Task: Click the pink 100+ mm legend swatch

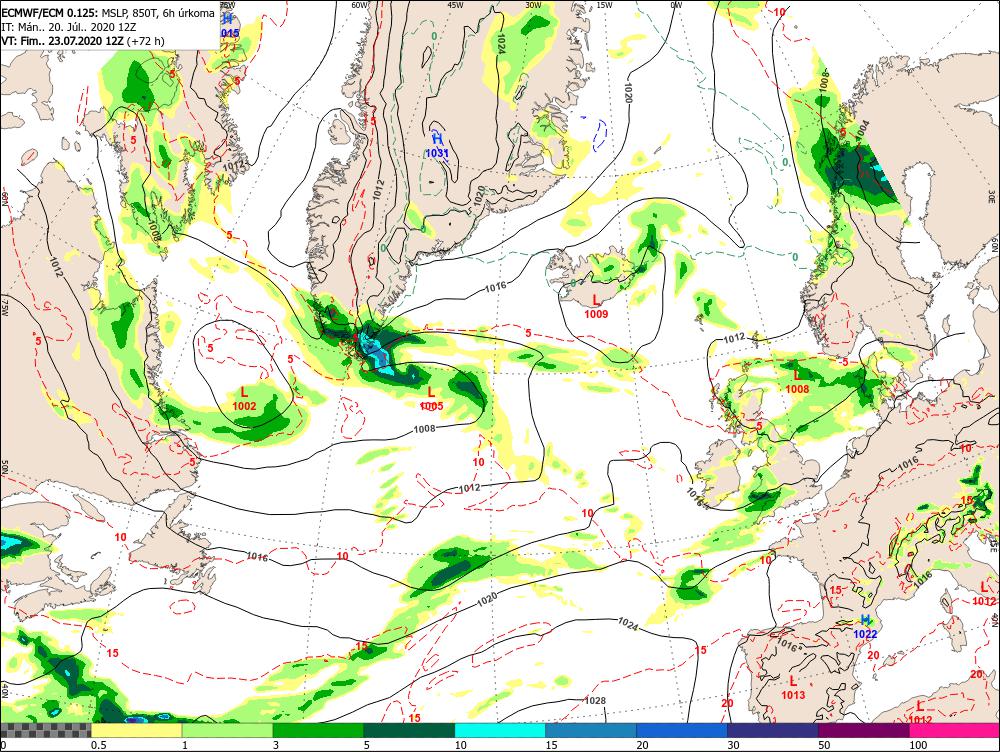Action: pos(955,730)
